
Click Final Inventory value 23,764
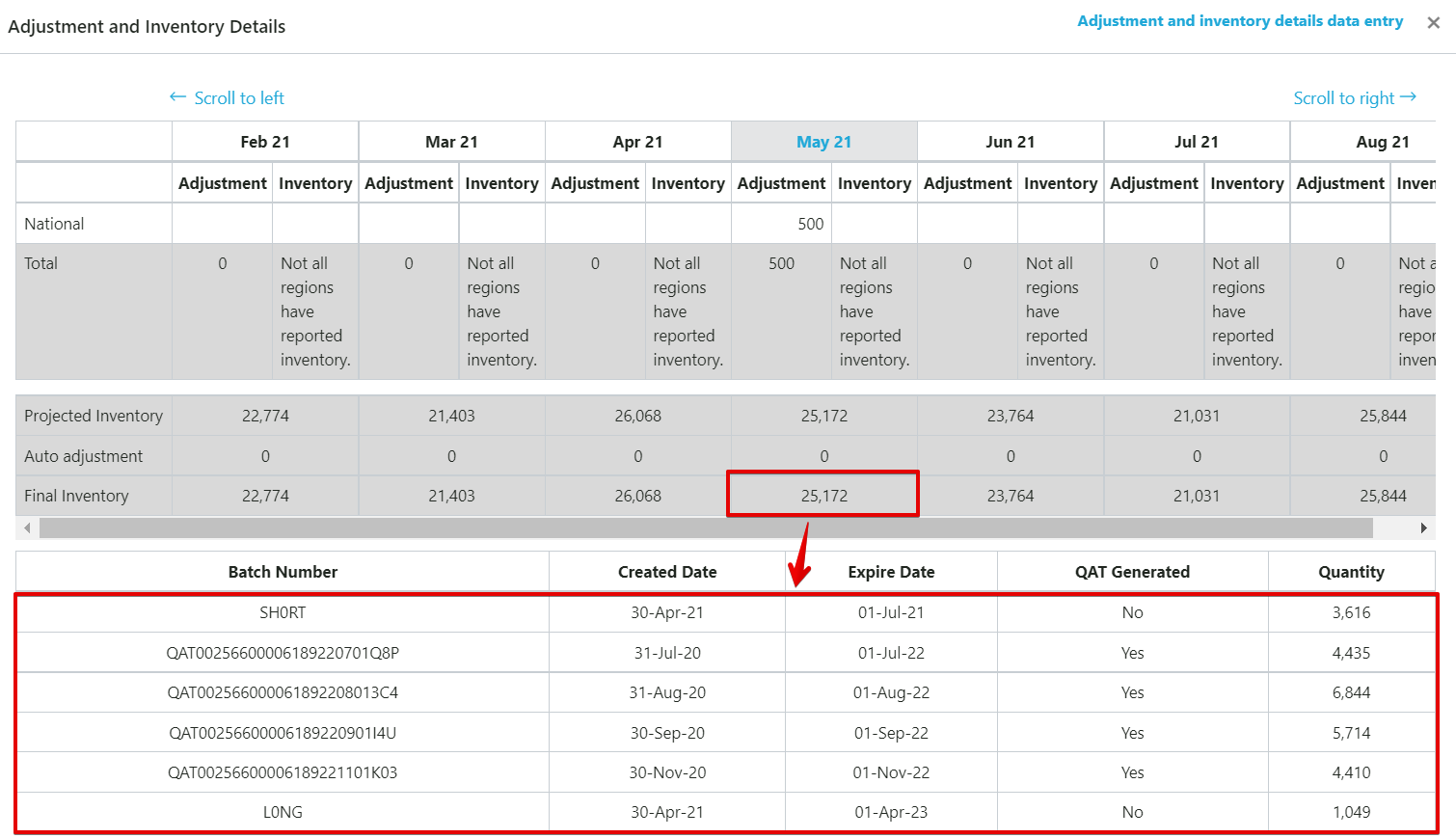[x=1011, y=496]
